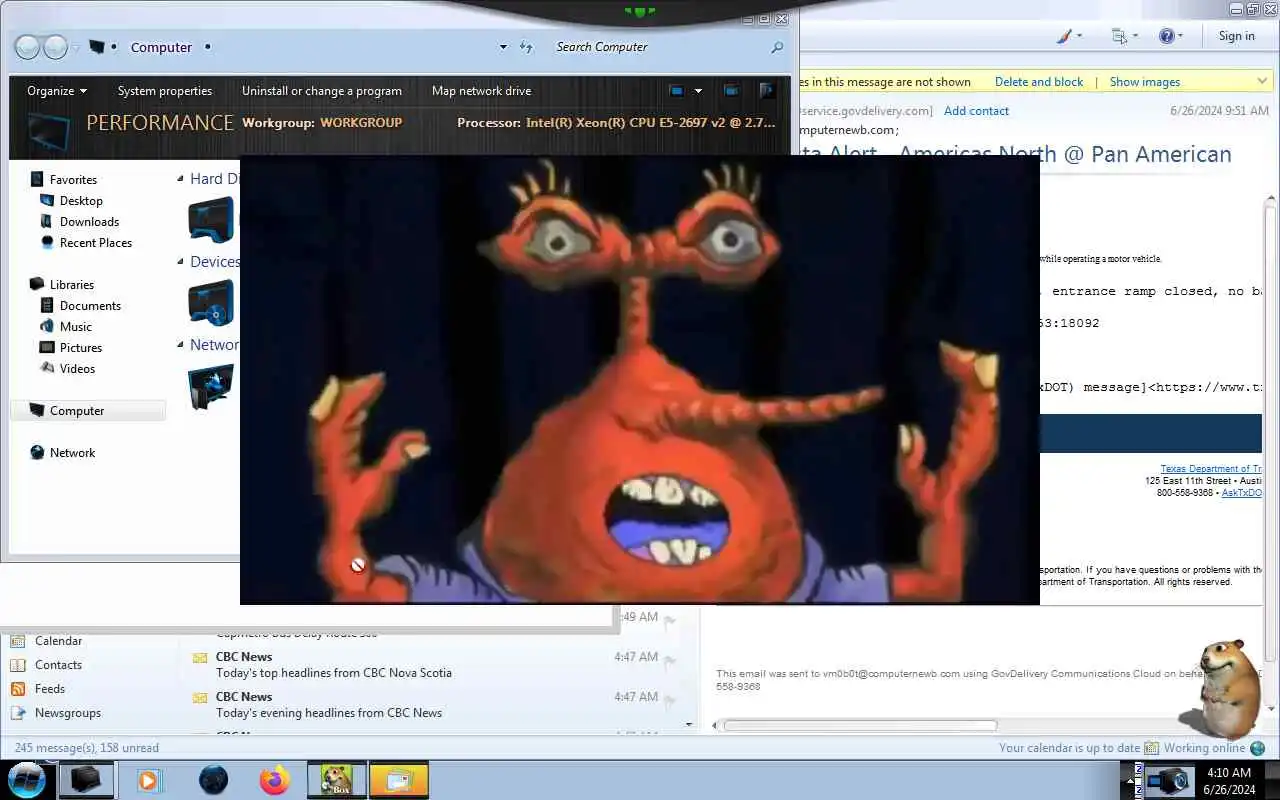The height and width of the screenshot is (800, 1280).
Task: Click the Favorites node in navigation pane
Action: click(73, 180)
